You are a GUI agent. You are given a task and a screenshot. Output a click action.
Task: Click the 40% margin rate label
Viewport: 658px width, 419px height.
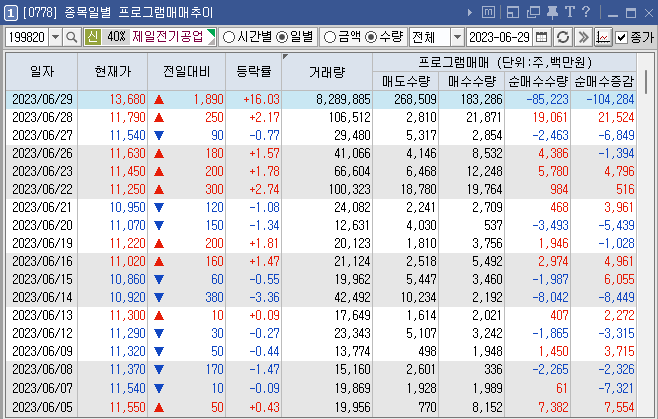116,37
